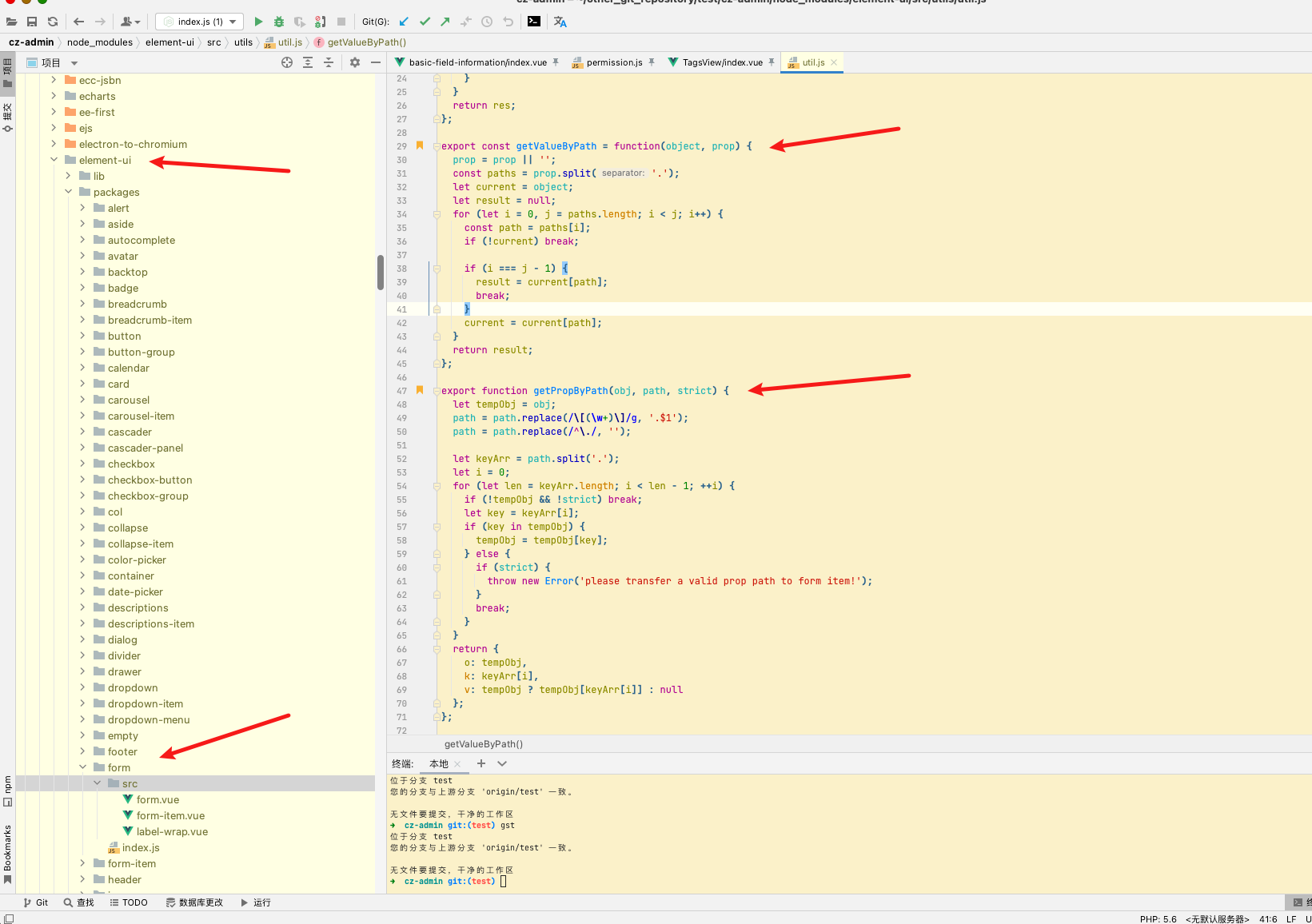Open the Git tool window button
Screen dimensions: 1312x924
click(36, 902)
